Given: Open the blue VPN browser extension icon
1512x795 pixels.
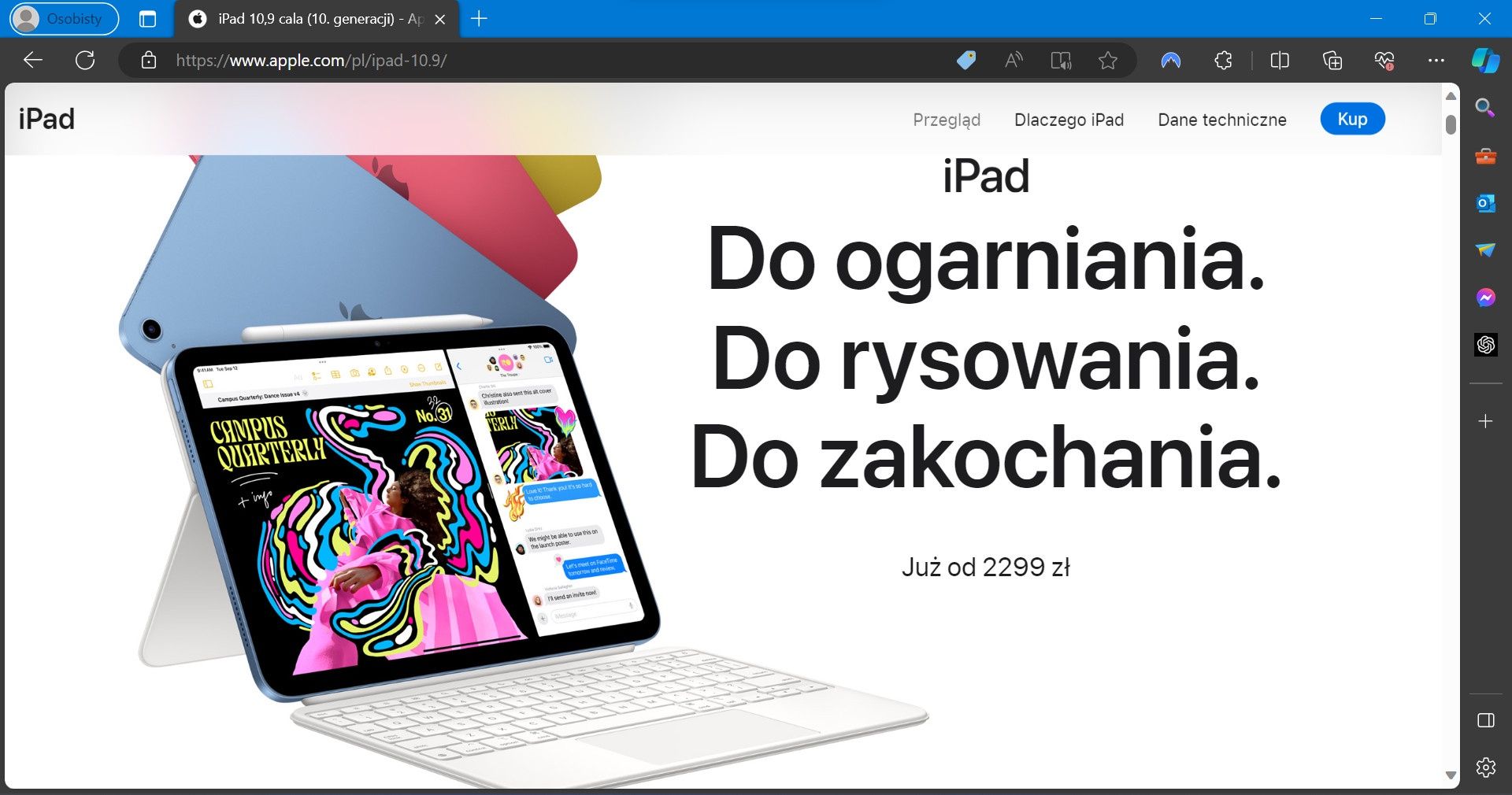Looking at the screenshot, I should click(x=1171, y=60).
